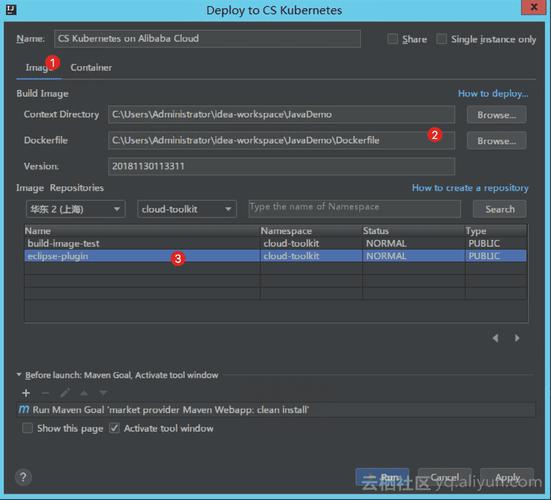
Task: Check Single instance only option
Action: pyautogui.click(x=441, y=39)
